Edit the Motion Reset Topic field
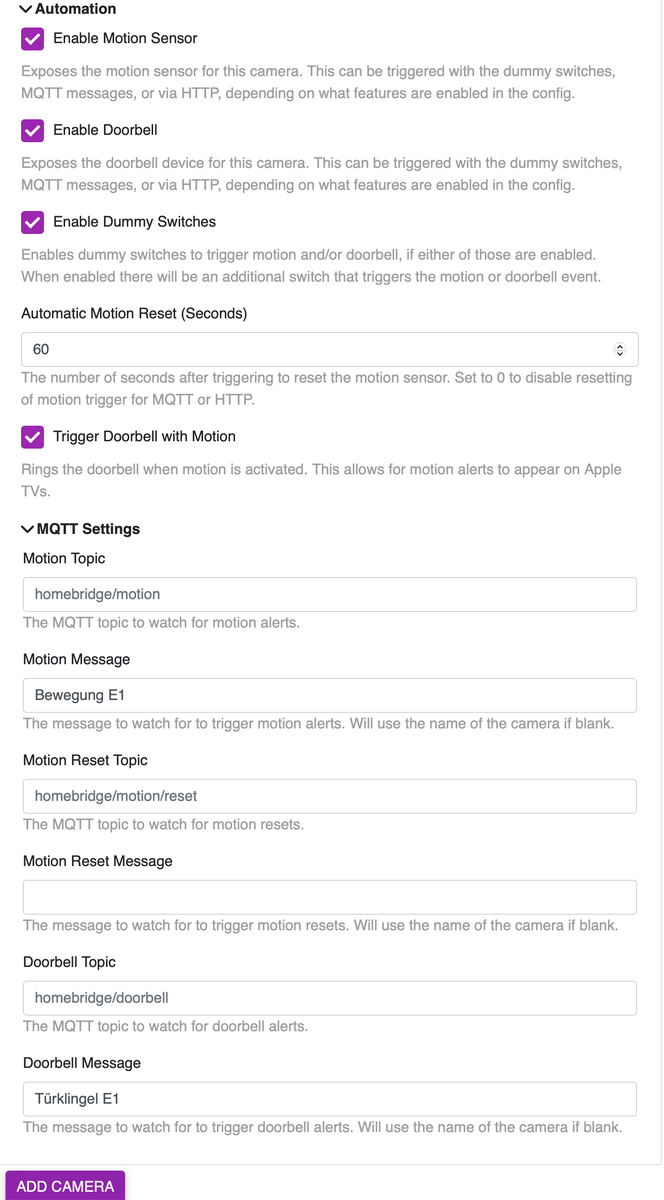Screen dimensions: 664x1200 coord(329,796)
